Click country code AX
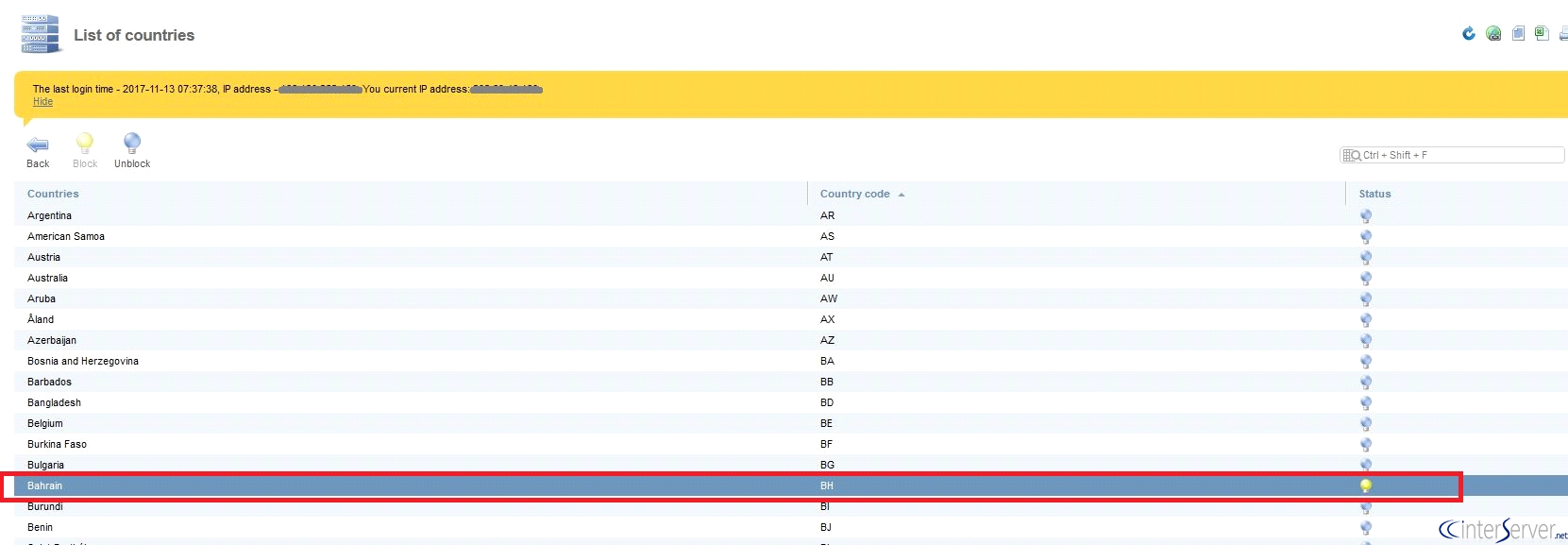 point(827,319)
